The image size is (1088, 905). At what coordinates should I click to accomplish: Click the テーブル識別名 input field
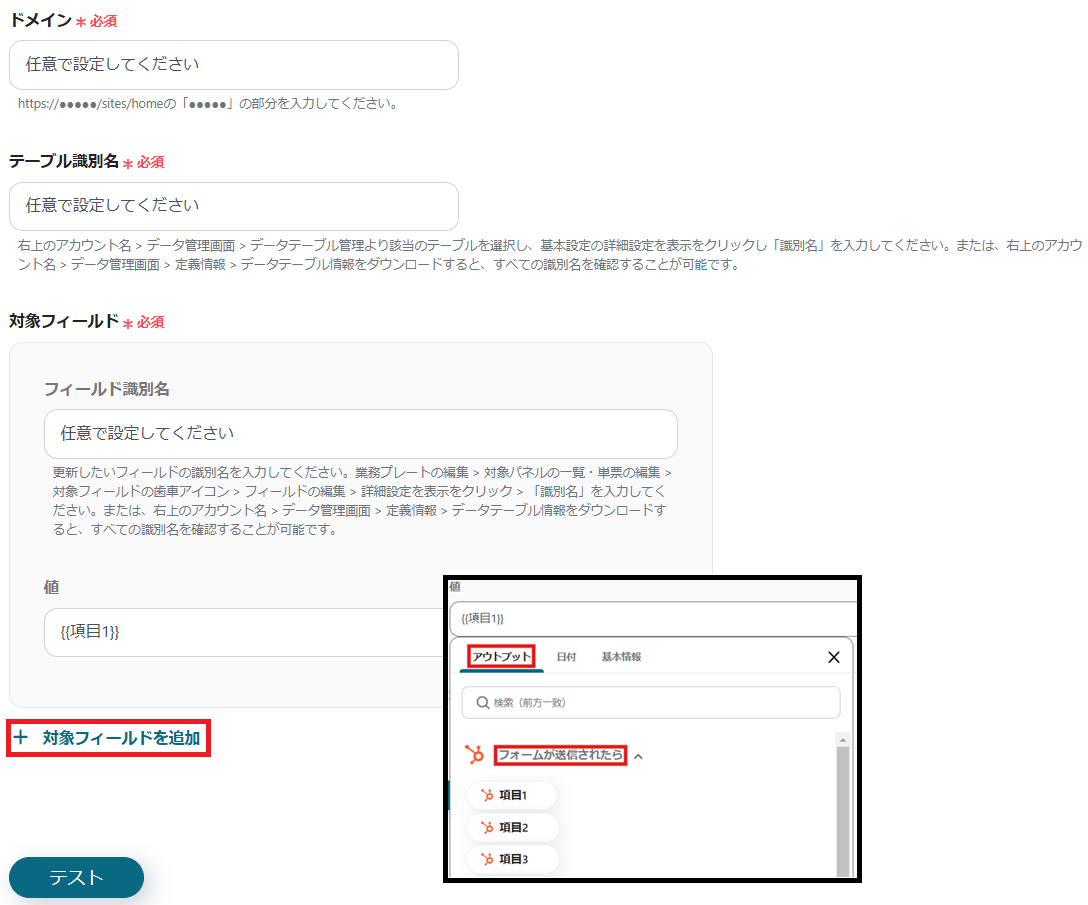[x=234, y=206]
